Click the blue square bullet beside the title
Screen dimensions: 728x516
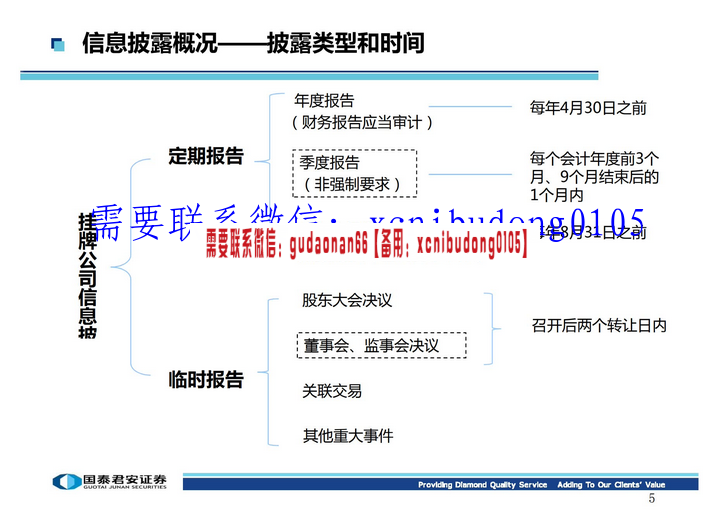pos(58,45)
